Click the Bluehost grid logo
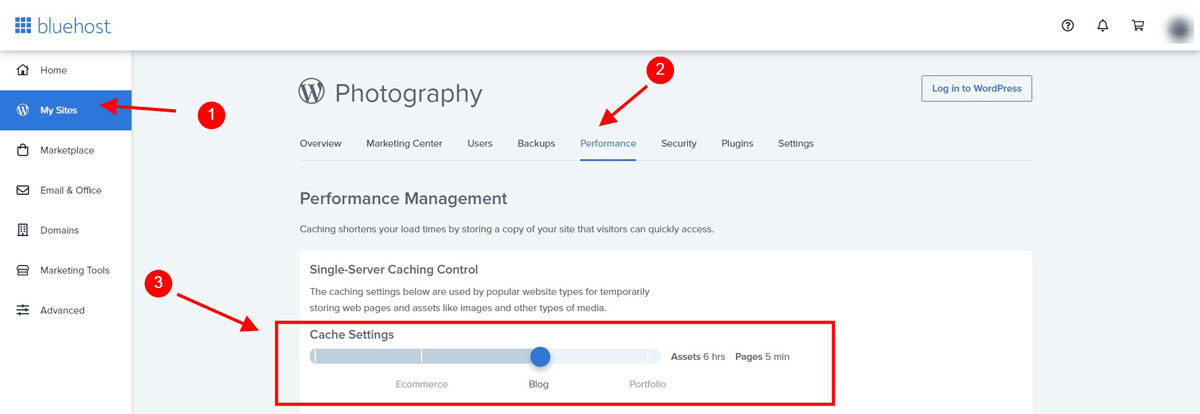 pos(23,25)
